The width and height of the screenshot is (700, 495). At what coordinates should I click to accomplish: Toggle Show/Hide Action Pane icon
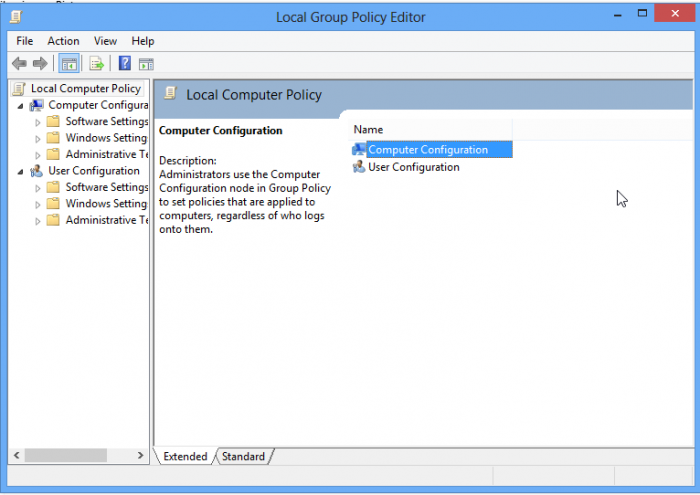coord(146,64)
